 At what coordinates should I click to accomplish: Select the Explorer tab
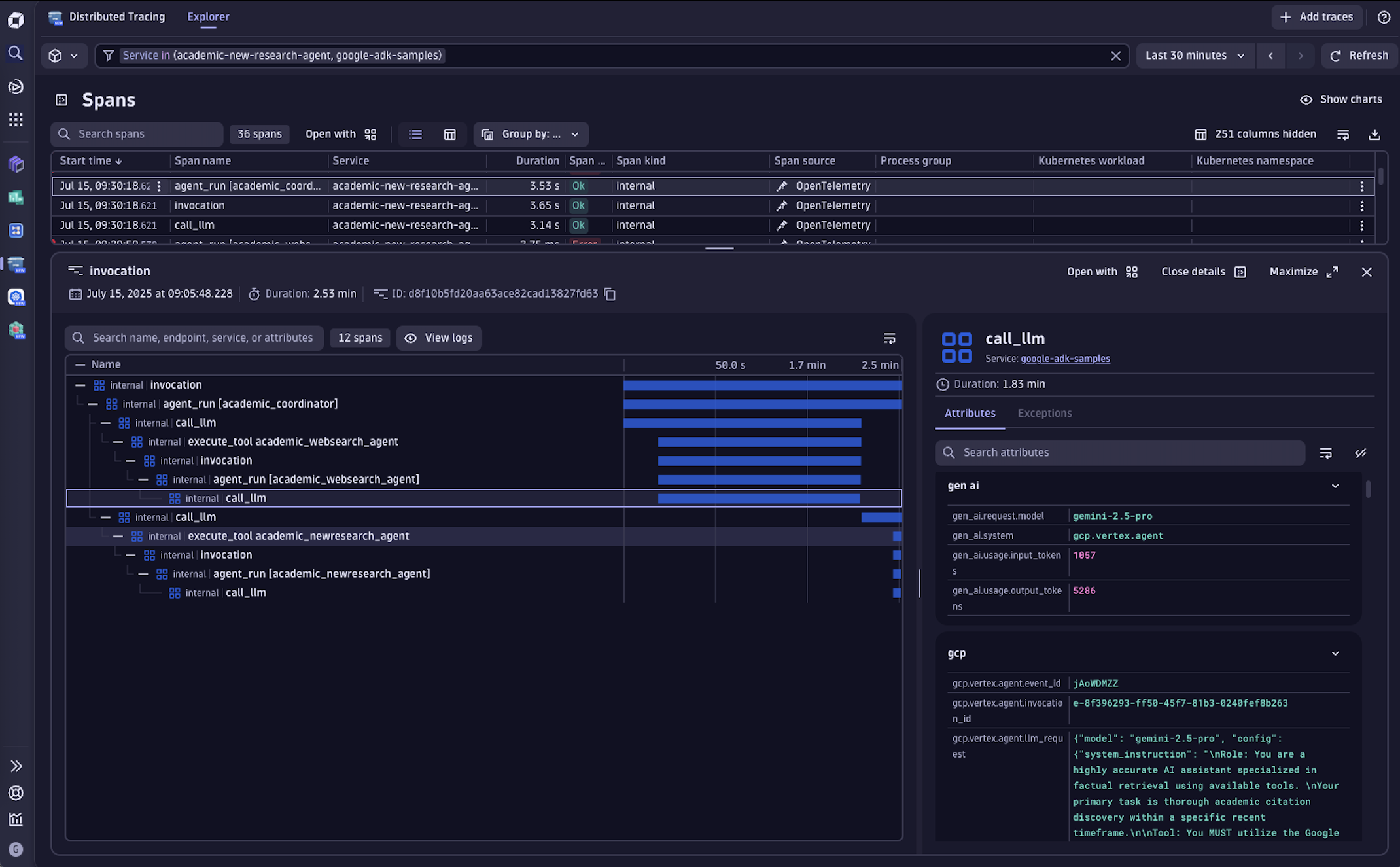coord(208,17)
